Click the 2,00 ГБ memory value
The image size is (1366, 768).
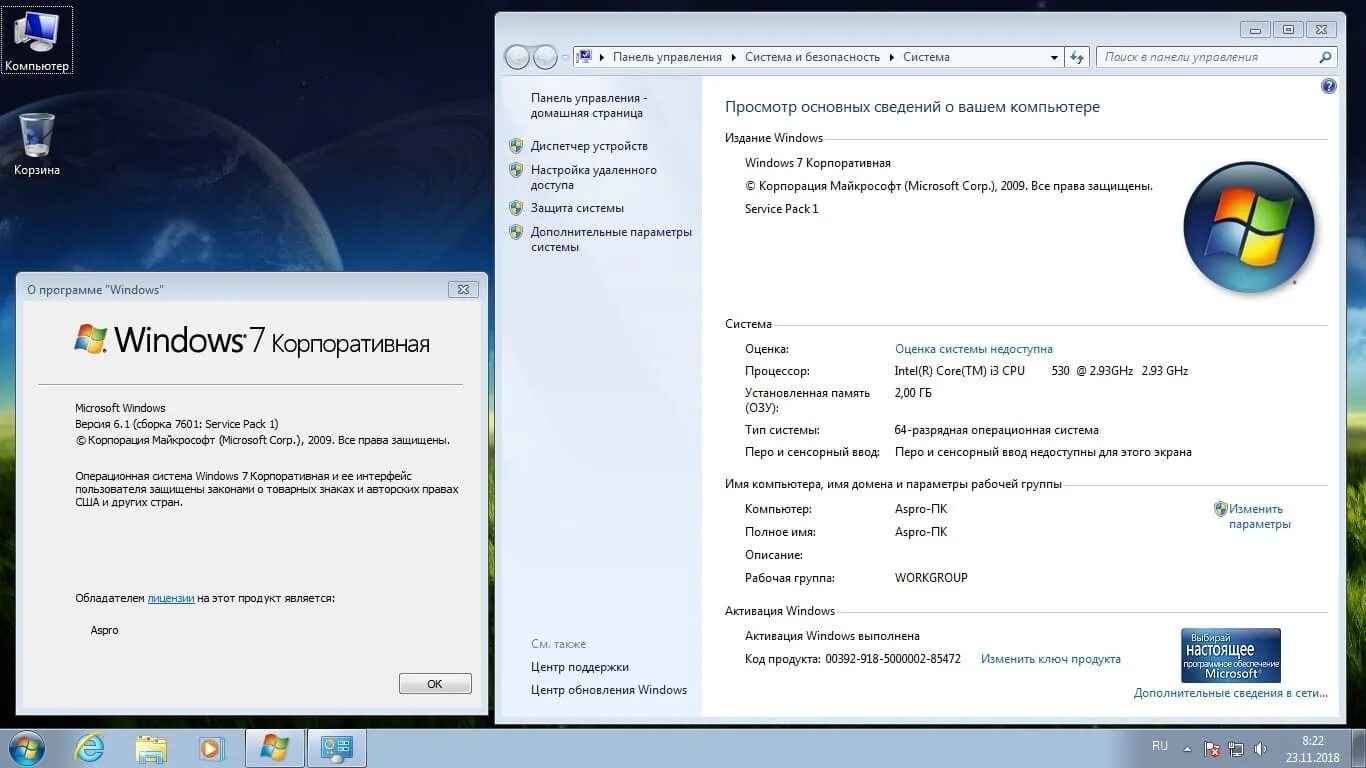pyautogui.click(x=913, y=393)
